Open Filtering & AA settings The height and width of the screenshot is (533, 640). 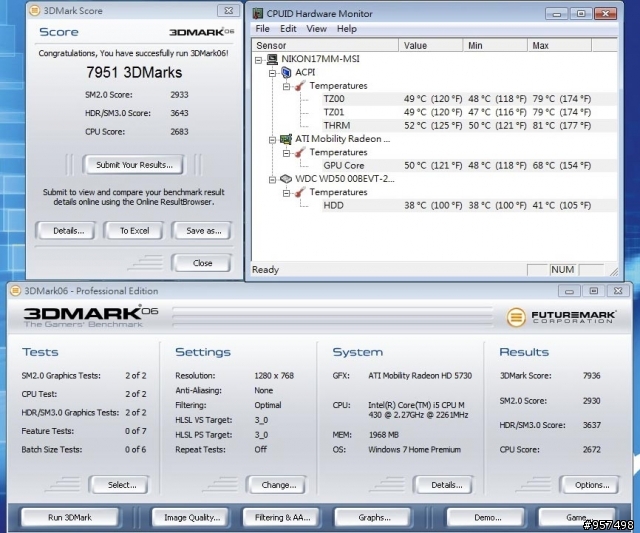(282, 517)
